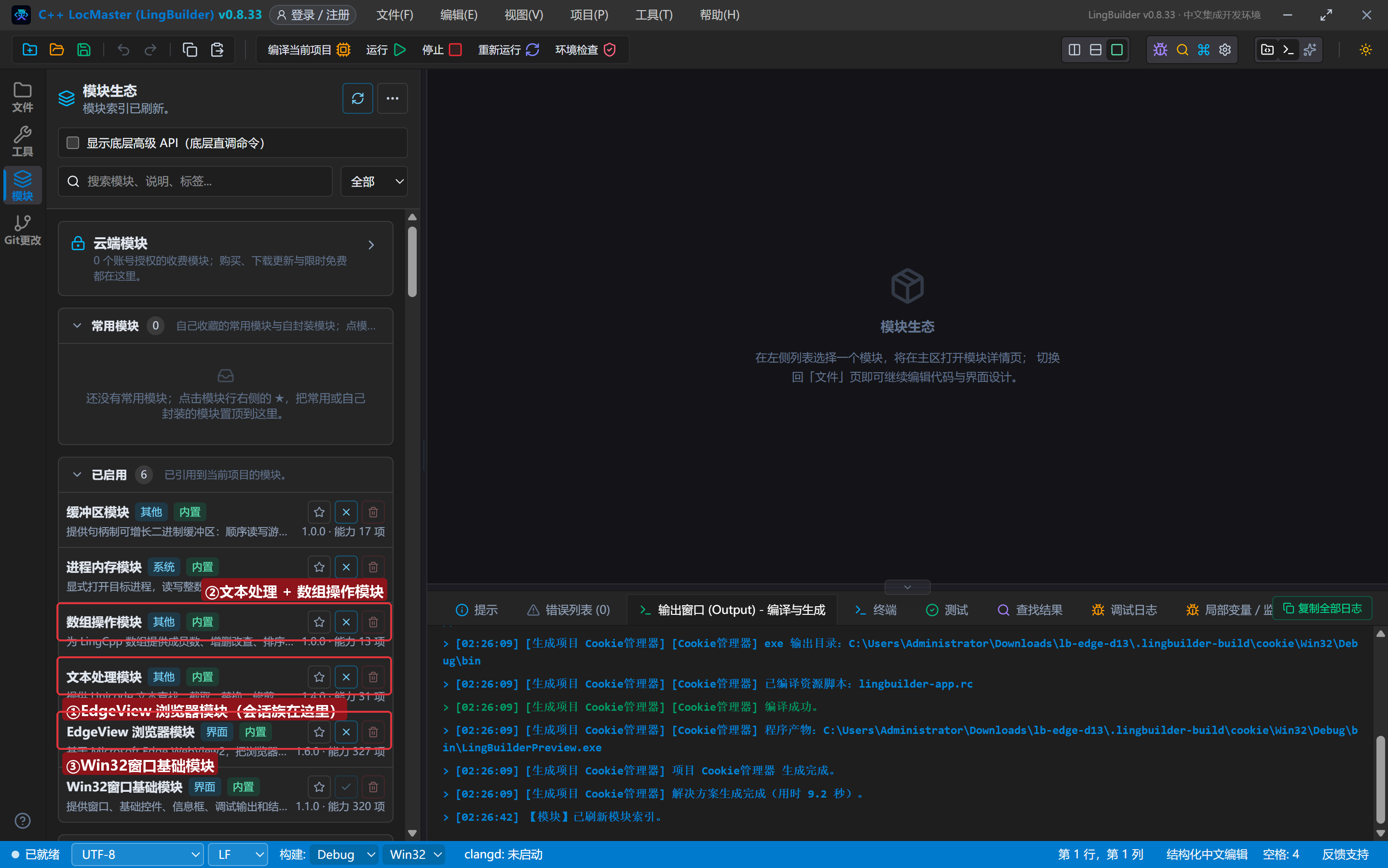Screen dimensions: 1388x868
Task: Click the module list vertical scrollbar thumb
Action: [412, 262]
